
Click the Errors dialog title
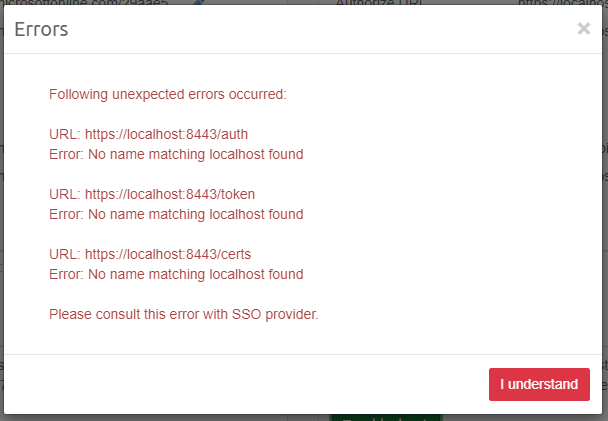pyautogui.click(x=41, y=30)
